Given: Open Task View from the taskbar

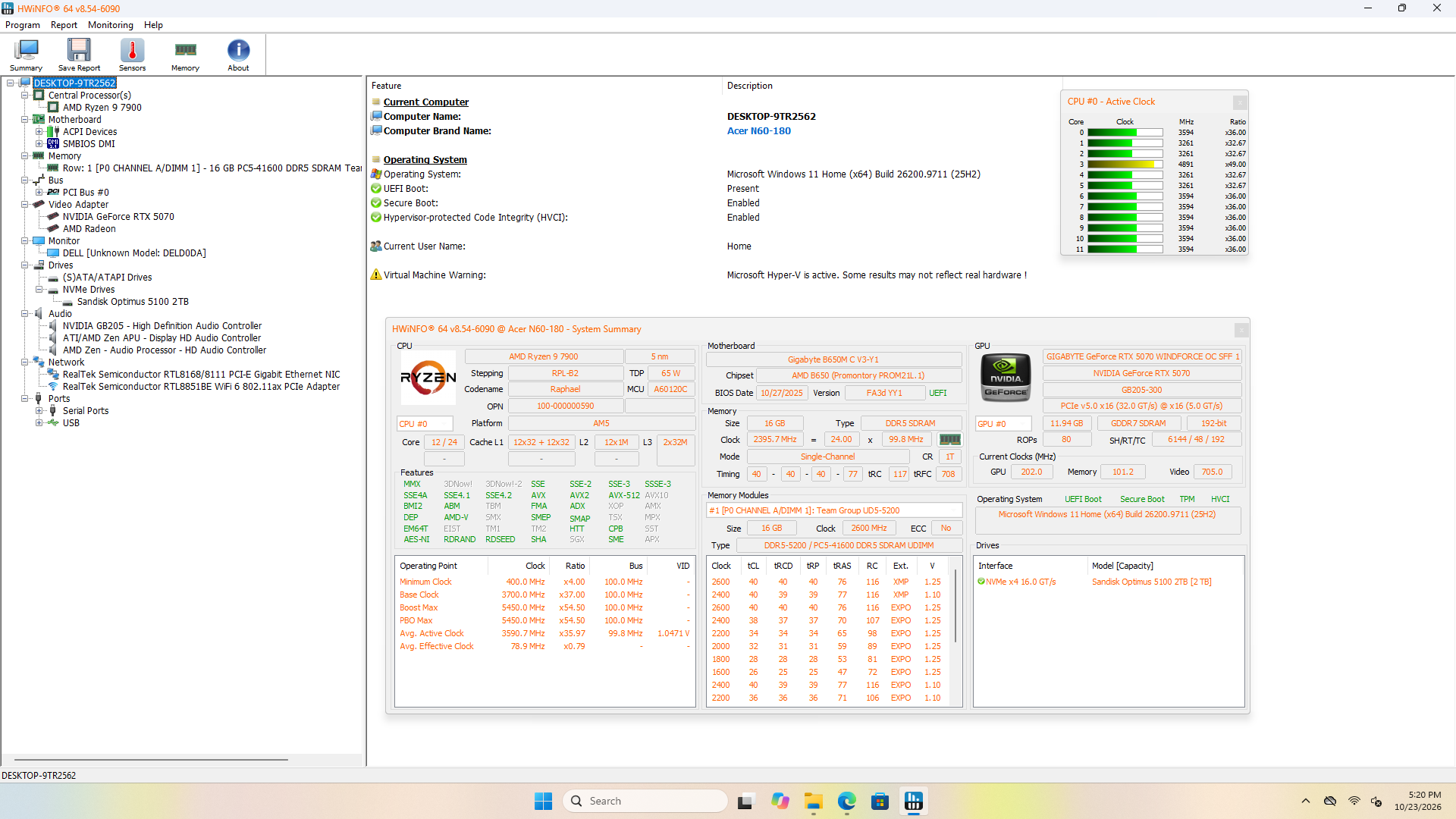Looking at the screenshot, I should pyautogui.click(x=745, y=801).
